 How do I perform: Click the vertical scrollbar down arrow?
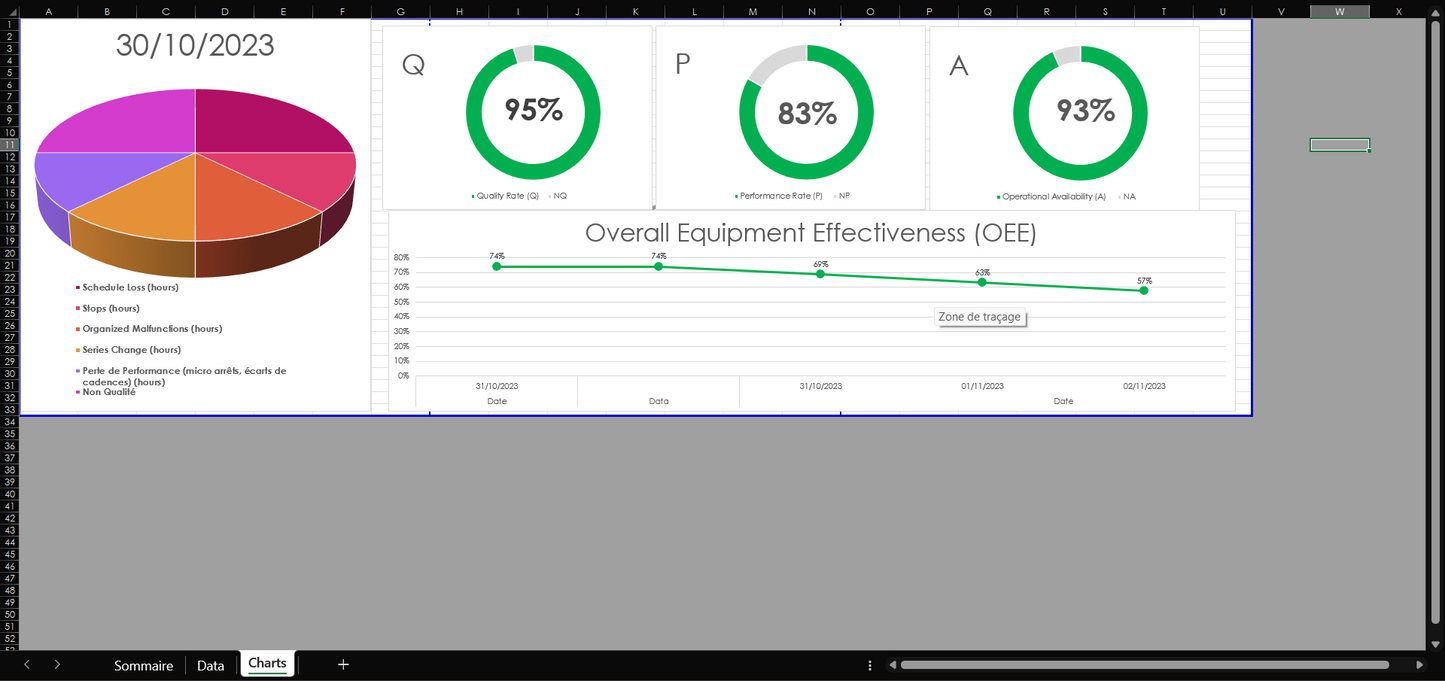click(x=1436, y=645)
